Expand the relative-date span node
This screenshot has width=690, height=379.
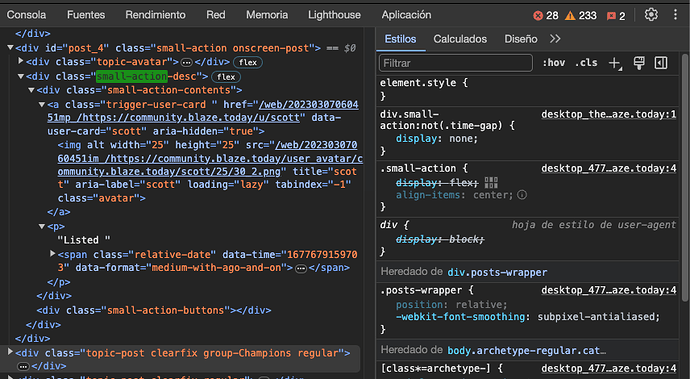point(52,254)
